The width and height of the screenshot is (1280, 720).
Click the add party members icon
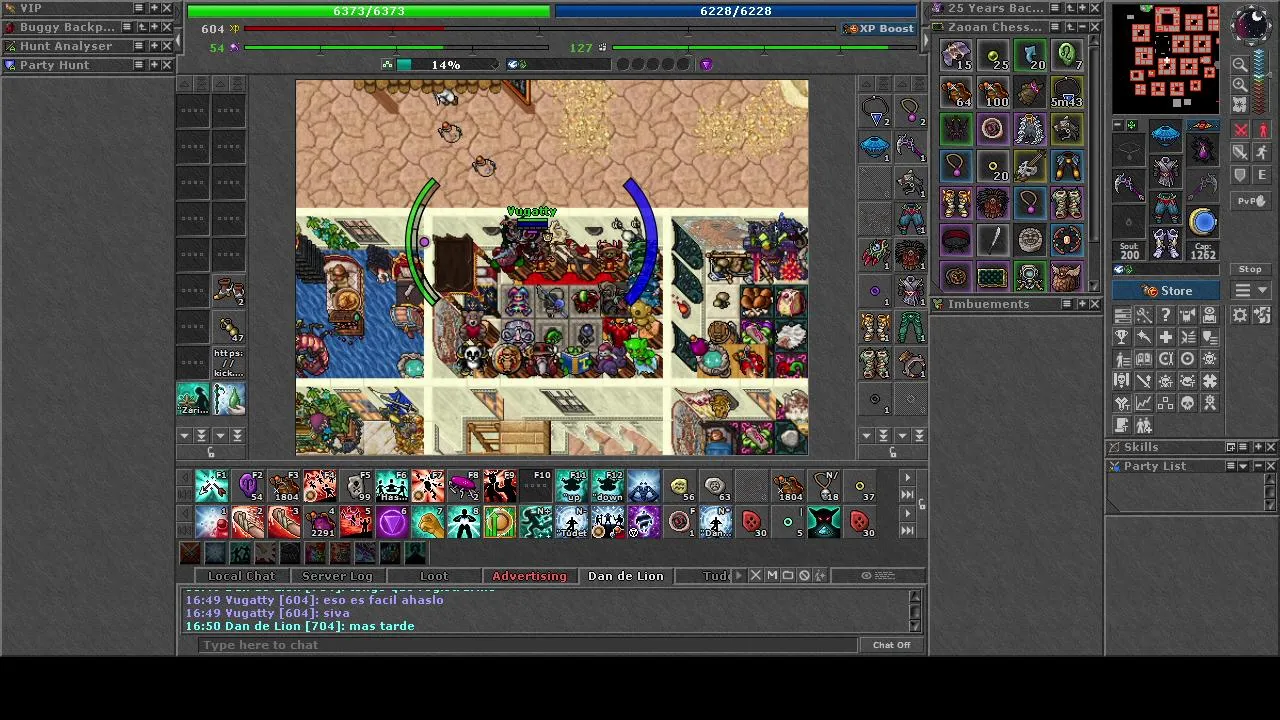[1144, 426]
